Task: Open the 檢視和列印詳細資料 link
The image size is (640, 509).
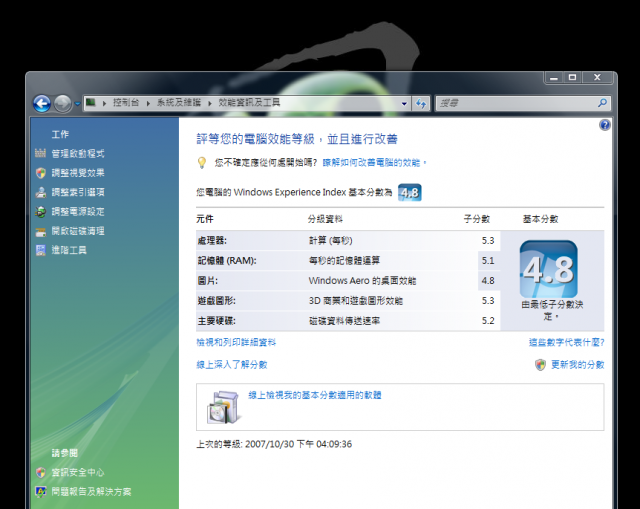Action: click(x=236, y=342)
